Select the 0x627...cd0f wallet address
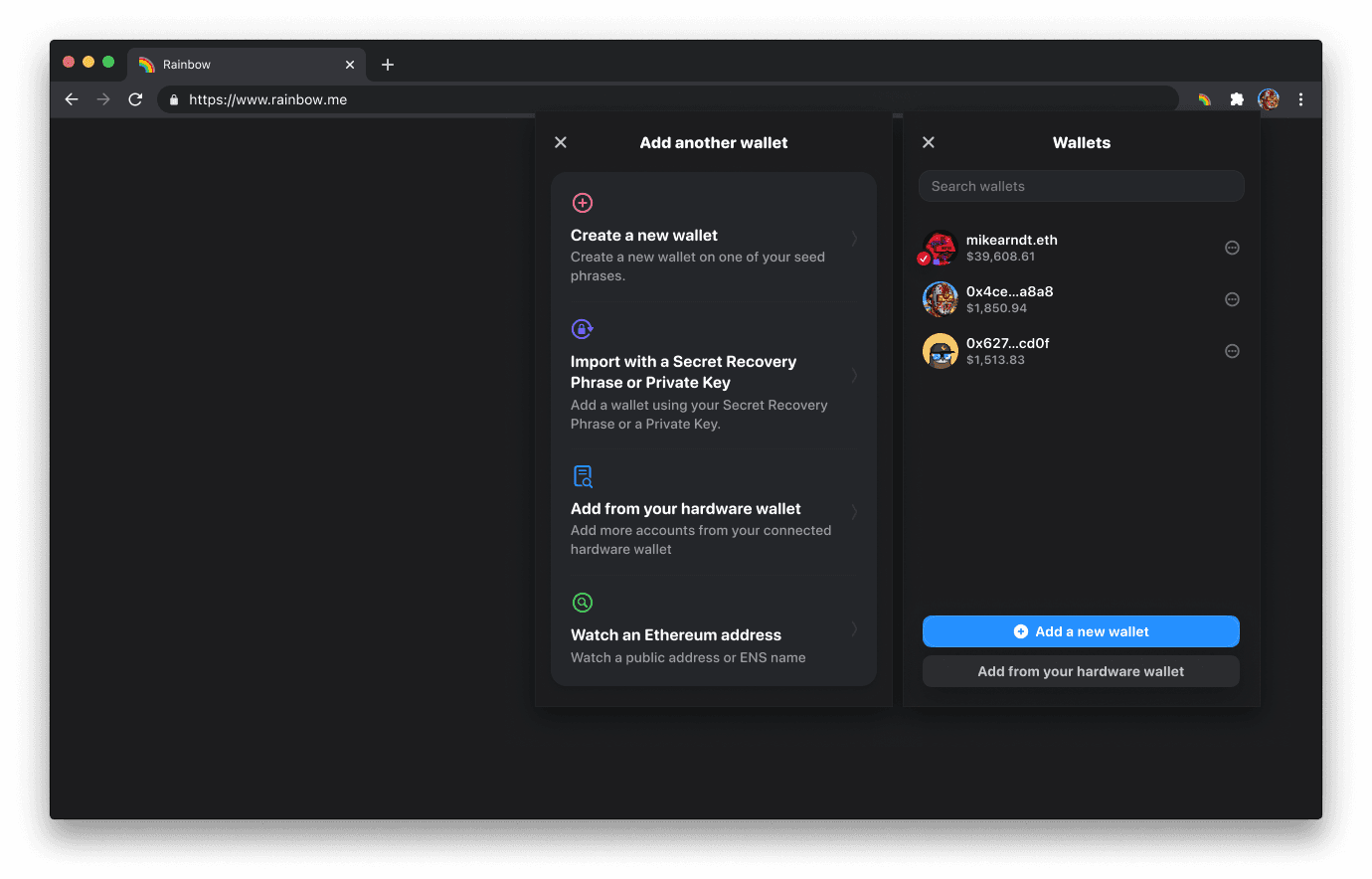Image resolution: width=1372 pixels, height=879 pixels. (x=1008, y=343)
